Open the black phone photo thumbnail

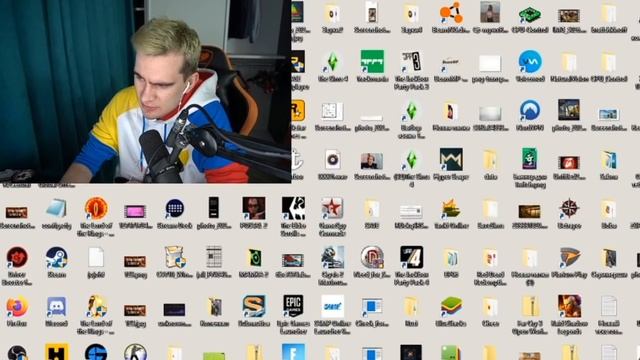(x=214, y=208)
